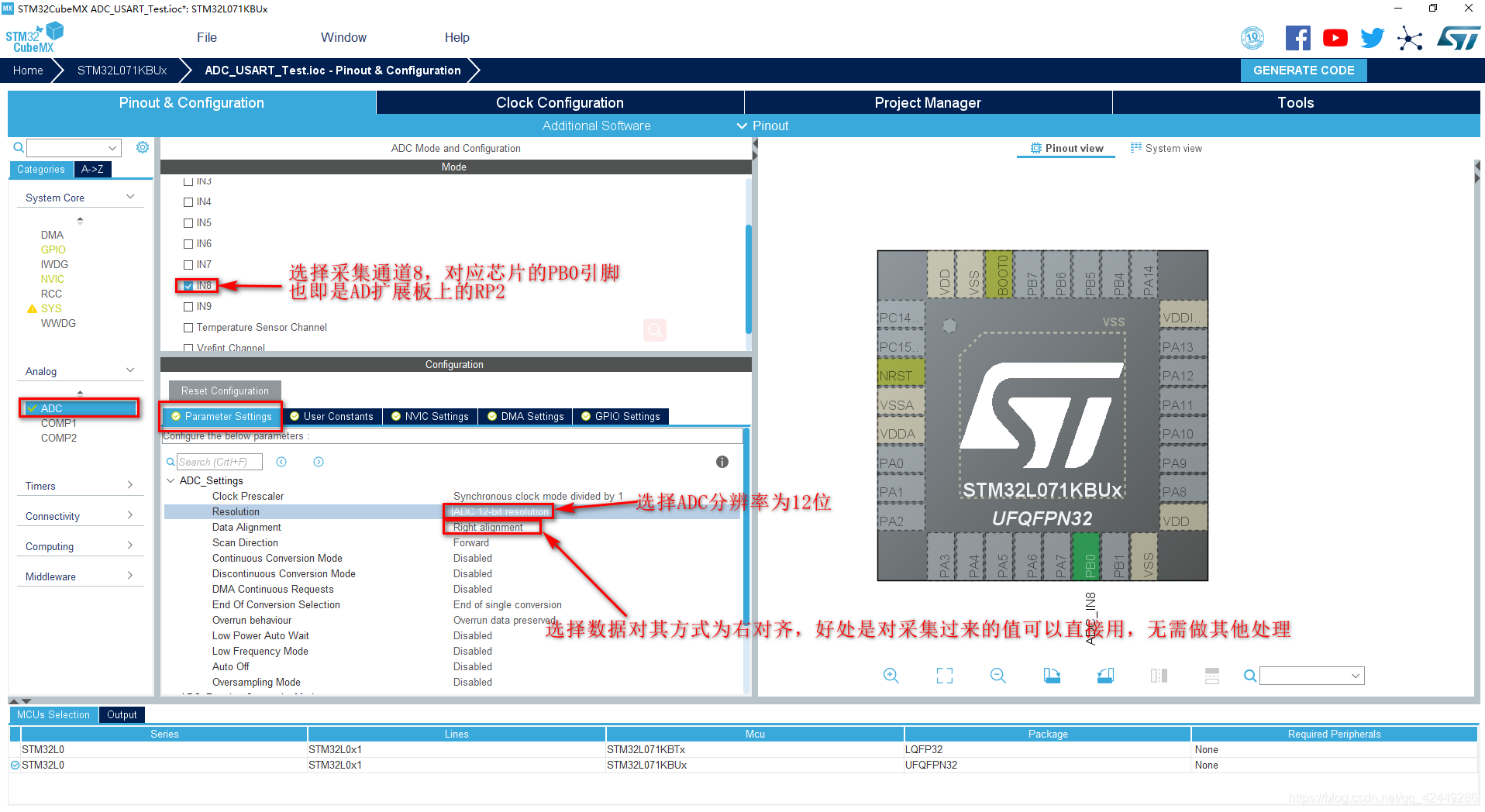This screenshot has width=1485, height=812.
Task: Enable the IN7 channel checkbox
Action: click(188, 265)
